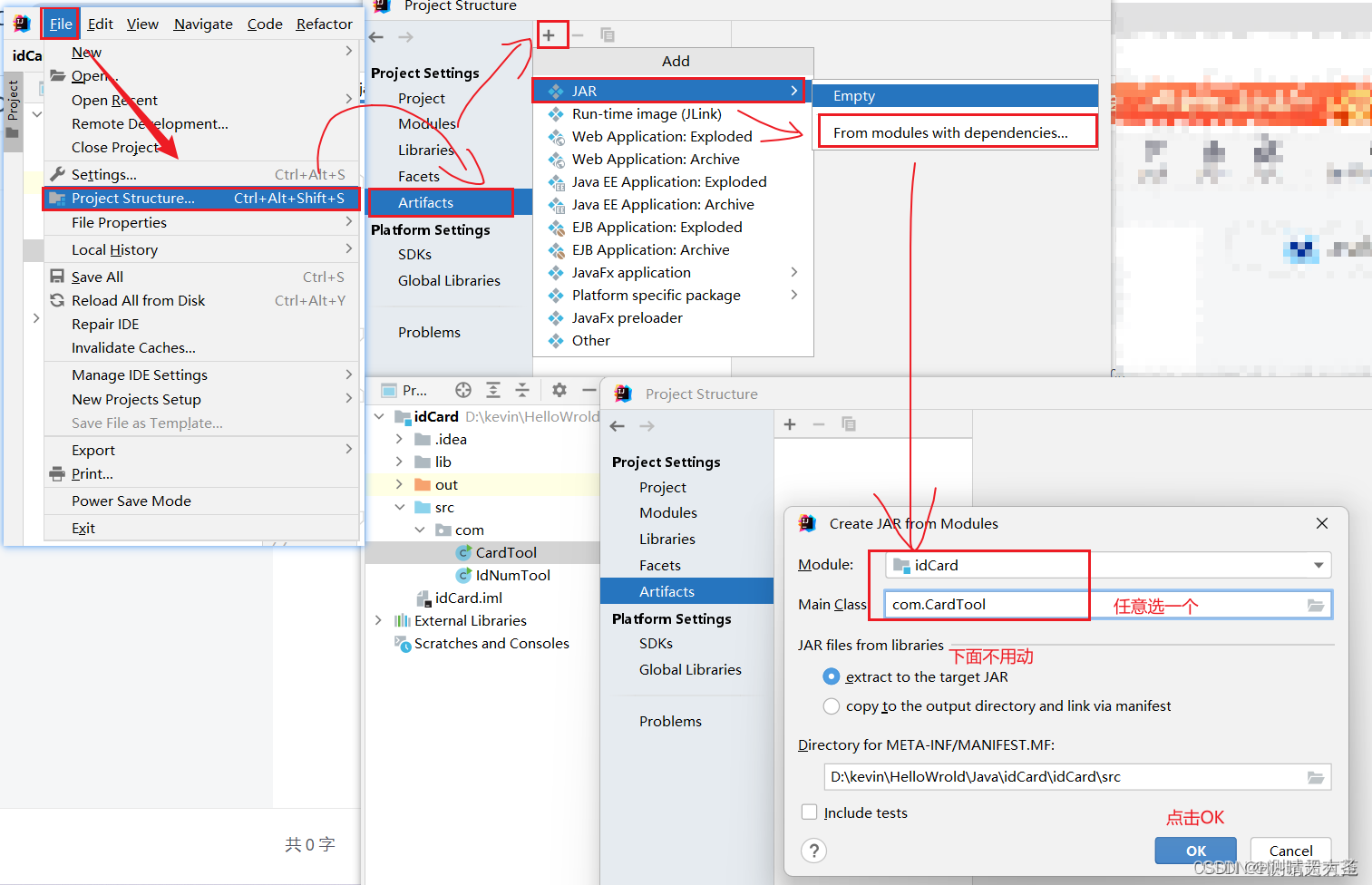Expand Open Recent submenu arrow
The image size is (1372, 885).
pyautogui.click(x=349, y=99)
